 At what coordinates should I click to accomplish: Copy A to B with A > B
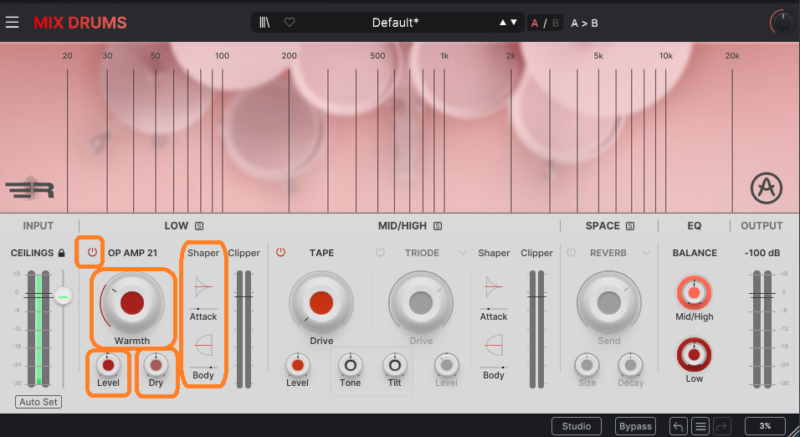[585, 22]
